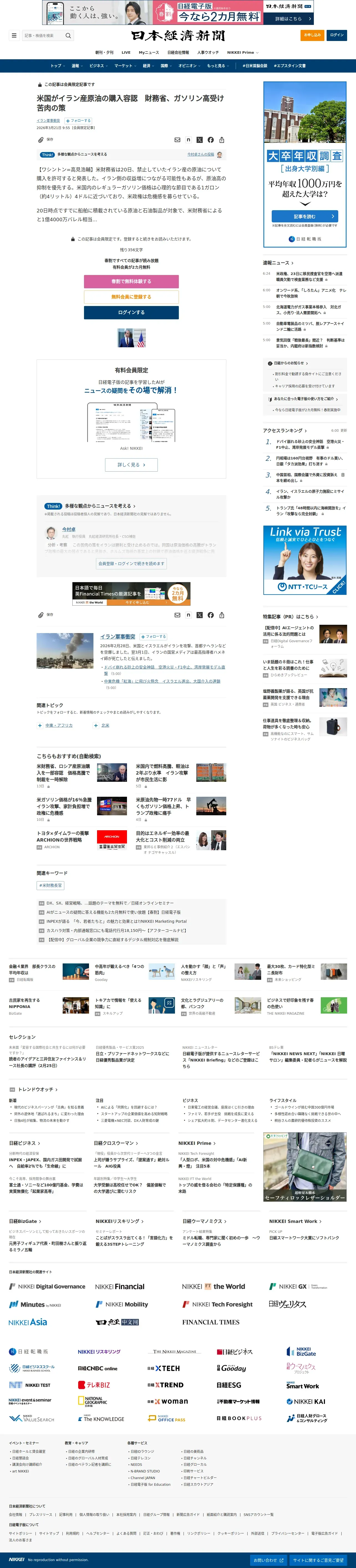
Task: Click the ログイン button in header
Action: point(337,35)
